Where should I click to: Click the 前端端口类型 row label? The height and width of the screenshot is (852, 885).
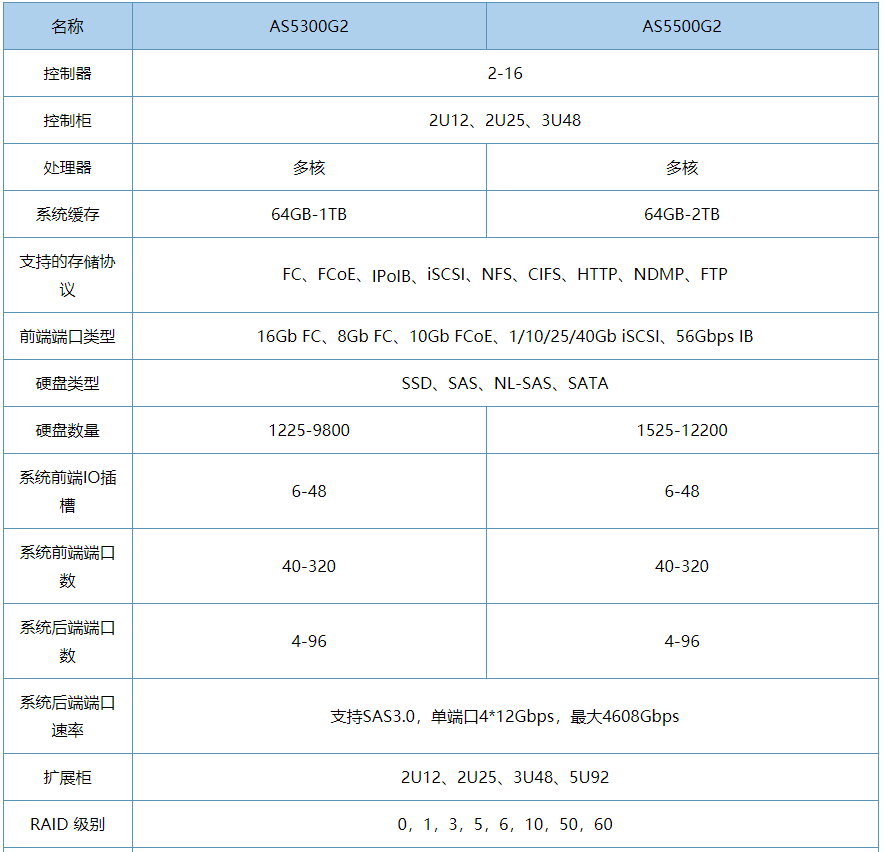tap(67, 337)
